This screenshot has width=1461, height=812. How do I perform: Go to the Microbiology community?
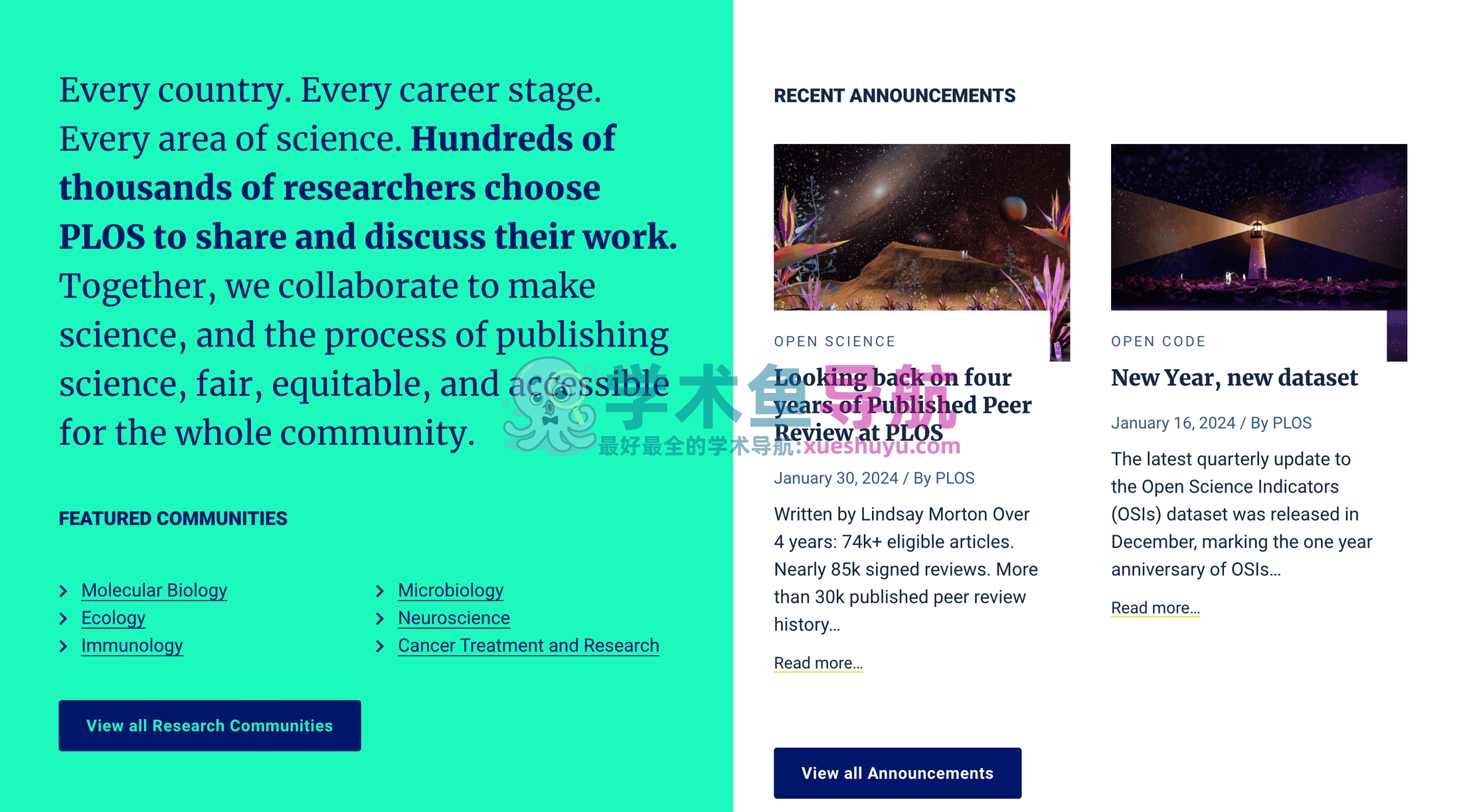click(x=450, y=590)
